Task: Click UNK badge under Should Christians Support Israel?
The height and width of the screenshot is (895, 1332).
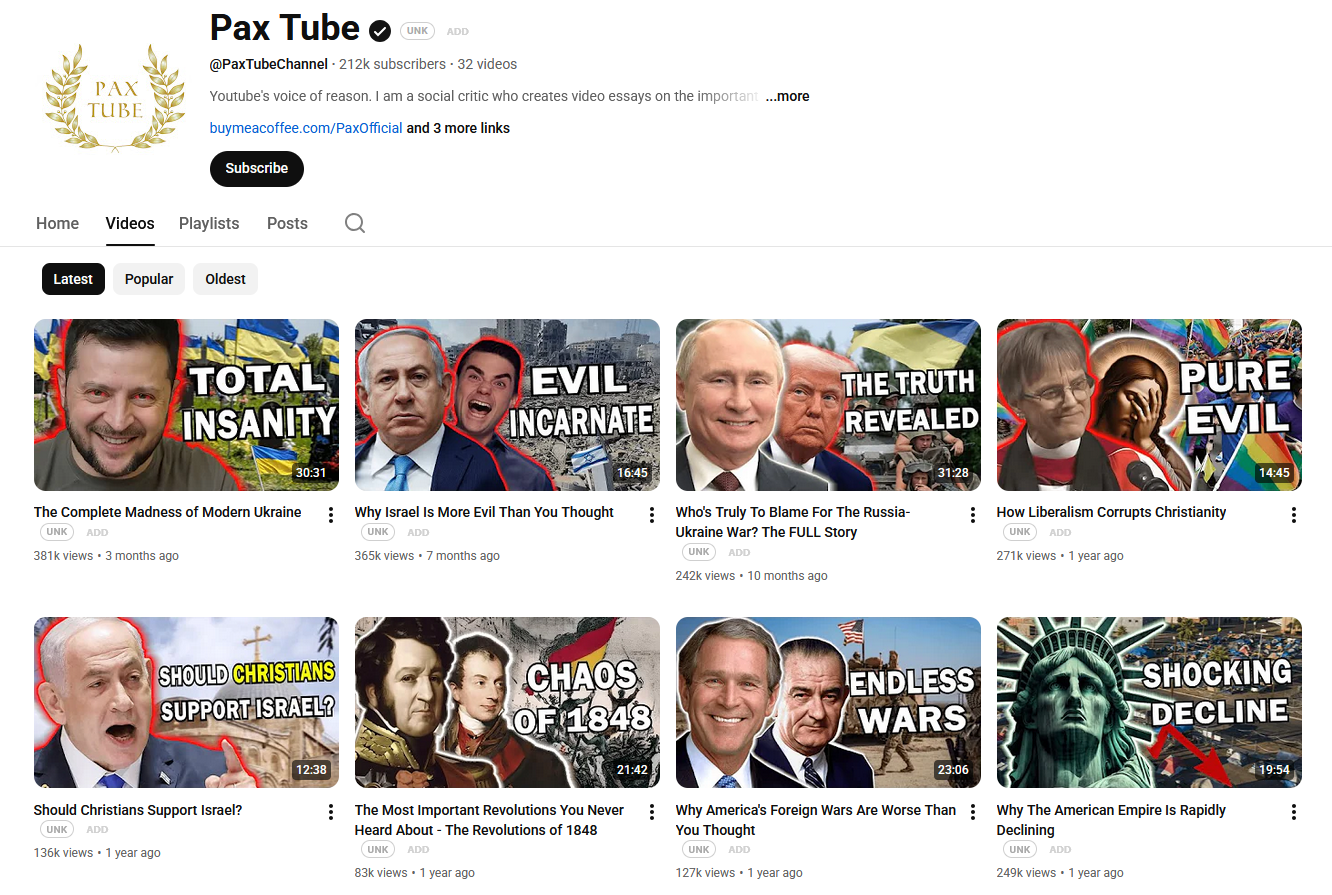Action: [x=57, y=830]
